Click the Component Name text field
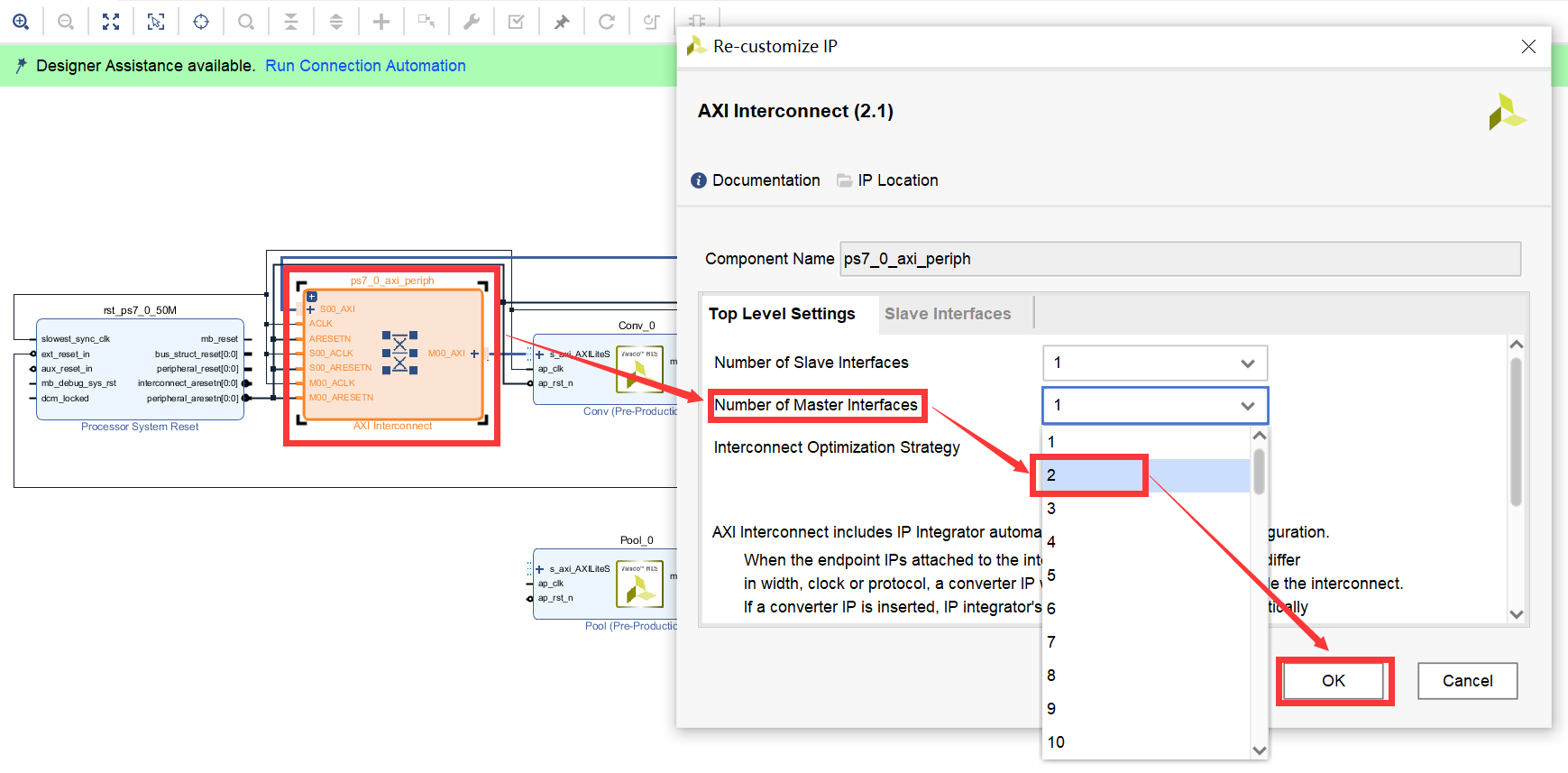The image size is (1568, 773). coord(1178,259)
